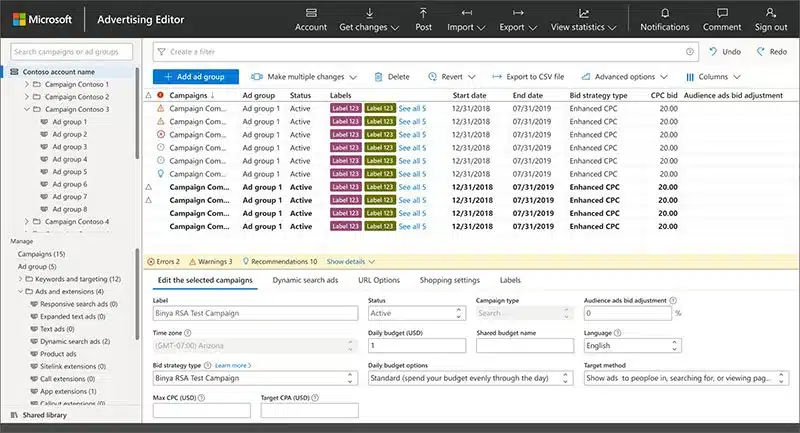Select Ad group 4 in the tree
The height and width of the screenshot is (433, 800).
pos(69,159)
